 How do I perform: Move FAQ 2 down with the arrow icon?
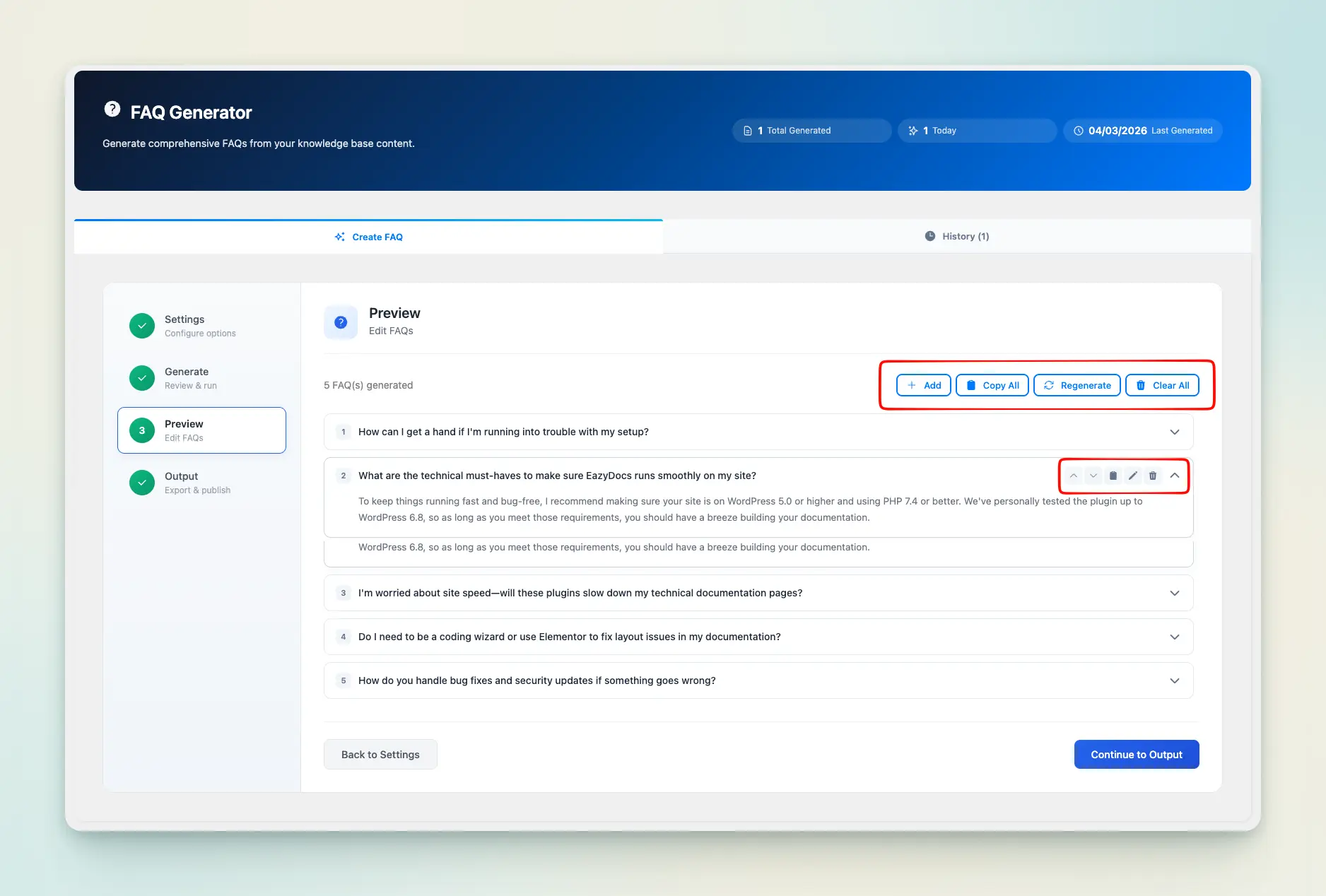[x=1093, y=476]
